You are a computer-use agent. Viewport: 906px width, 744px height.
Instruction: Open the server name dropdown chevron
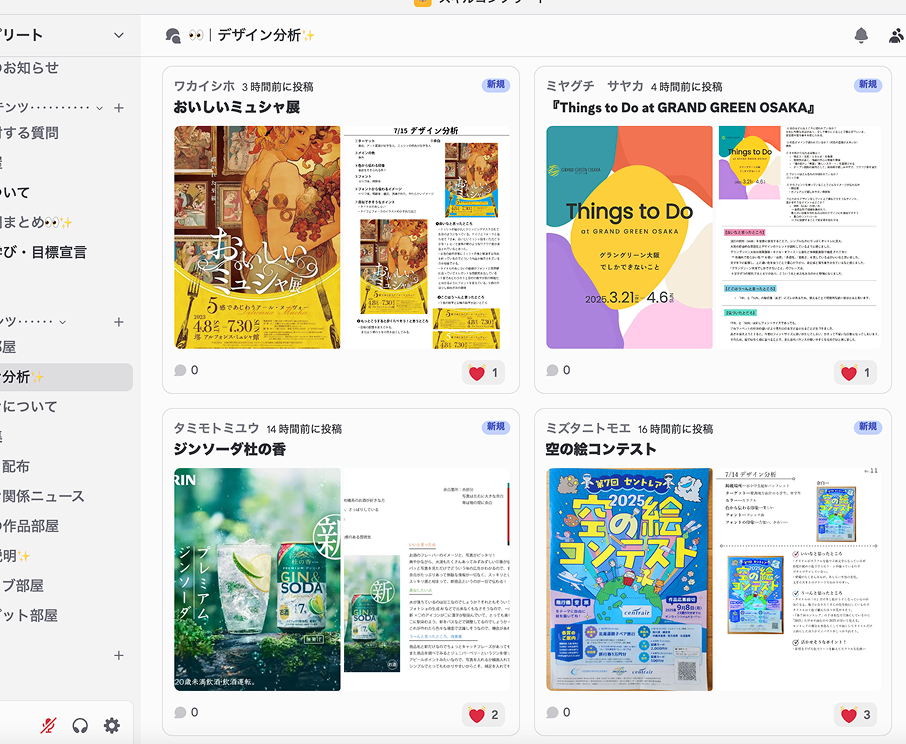click(119, 36)
